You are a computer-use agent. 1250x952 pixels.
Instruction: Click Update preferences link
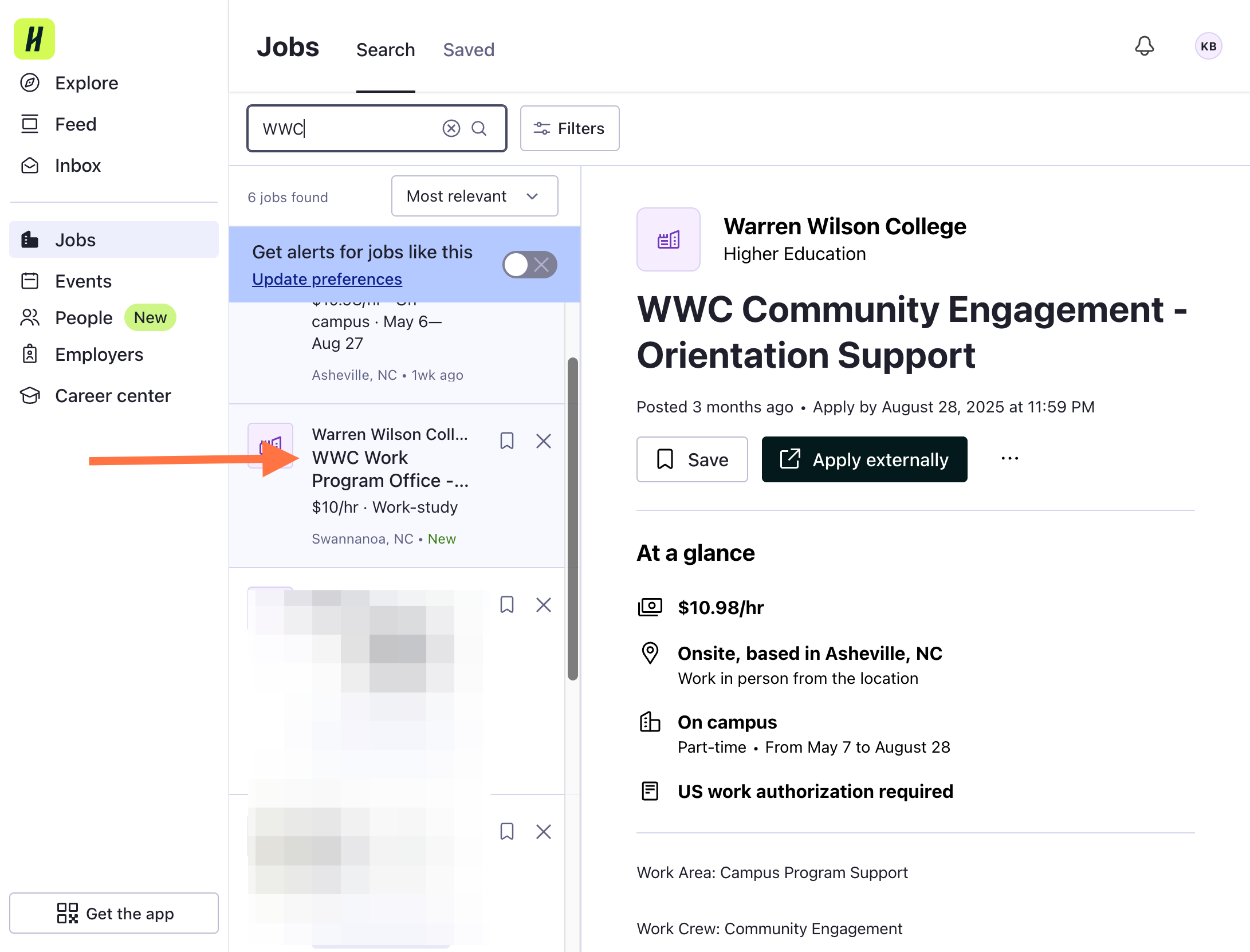pyautogui.click(x=327, y=279)
